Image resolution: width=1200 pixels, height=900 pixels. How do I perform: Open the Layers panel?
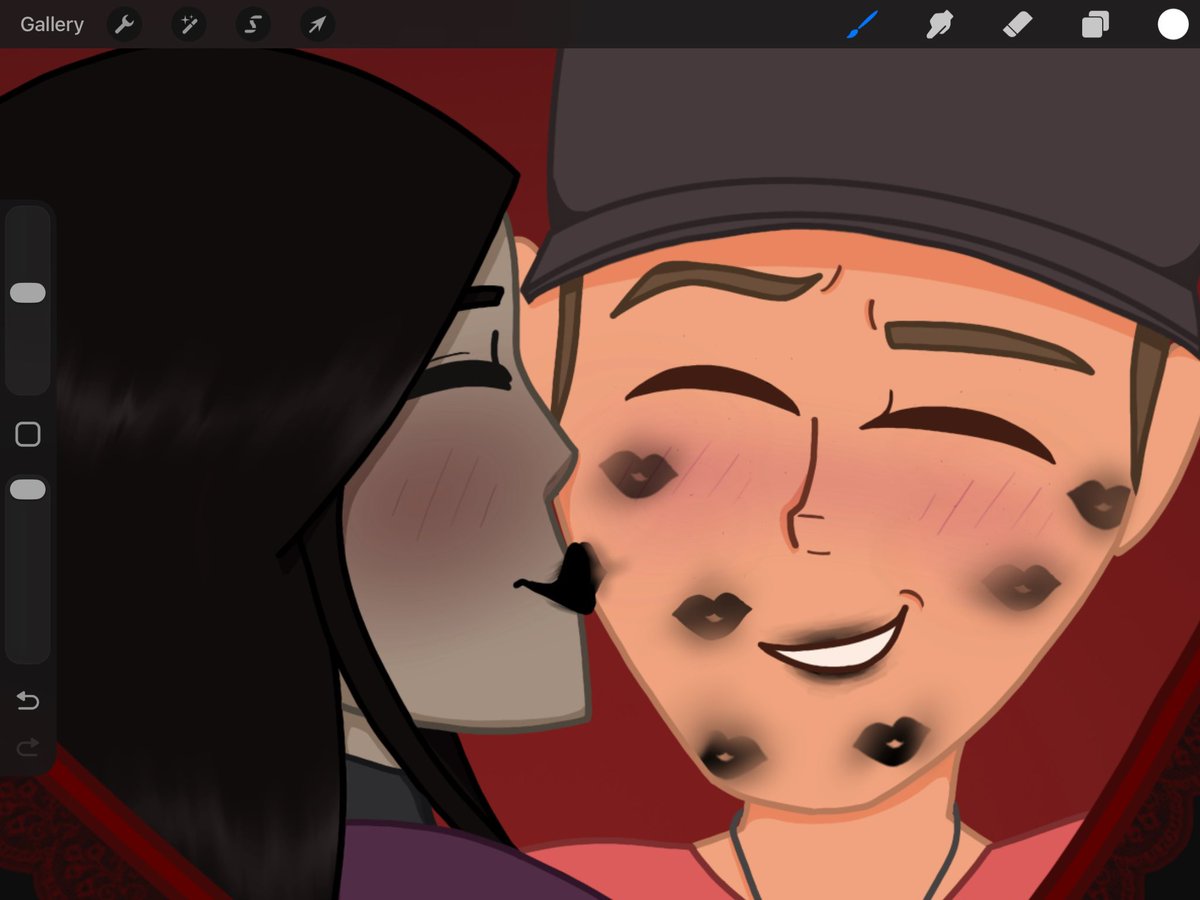(1095, 24)
